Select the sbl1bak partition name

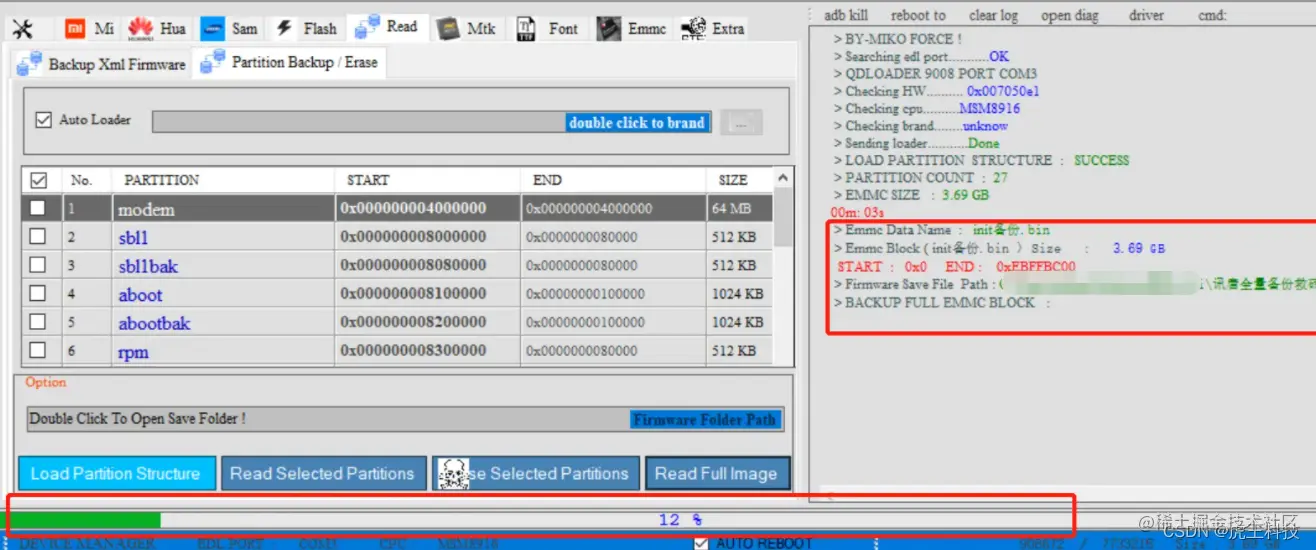pyautogui.click(x=148, y=266)
